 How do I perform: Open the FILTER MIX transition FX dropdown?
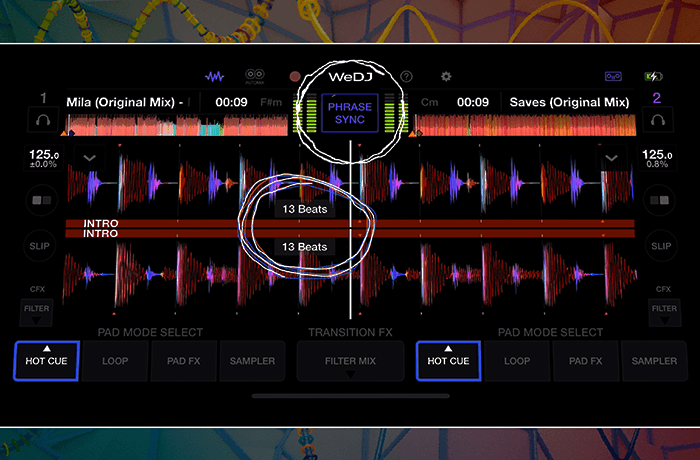[350, 361]
